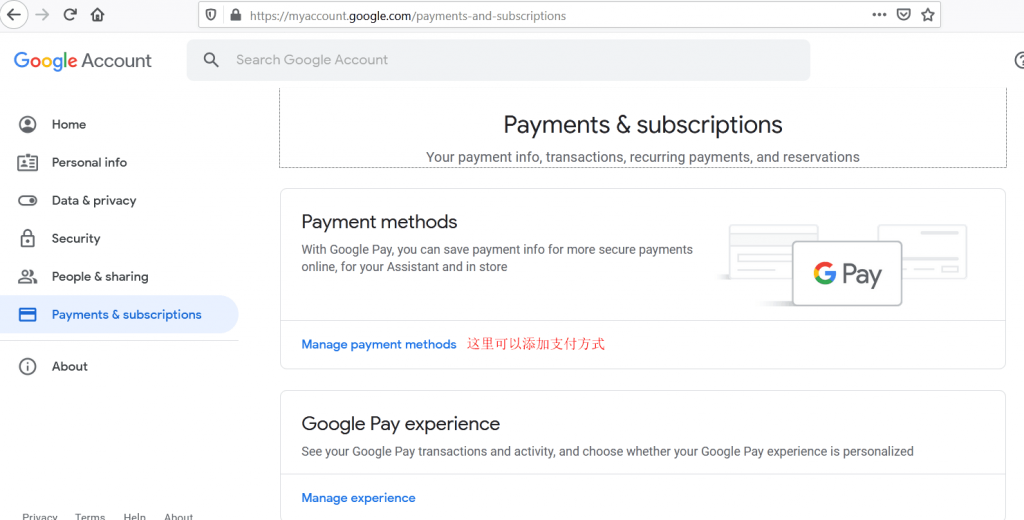Click the Home person icon in sidebar

(27, 124)
